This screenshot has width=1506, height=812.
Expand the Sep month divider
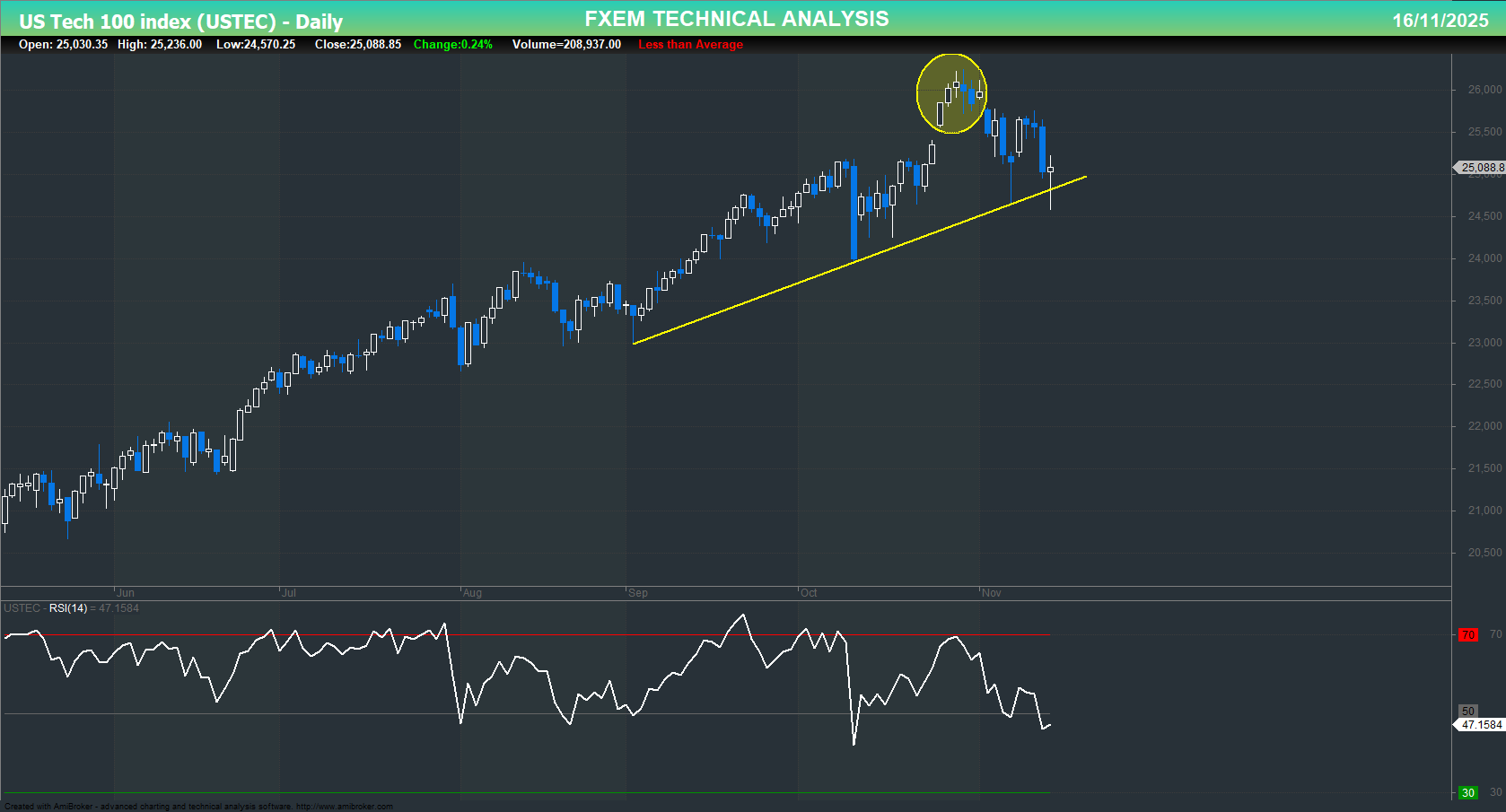(x=638, y=593)
